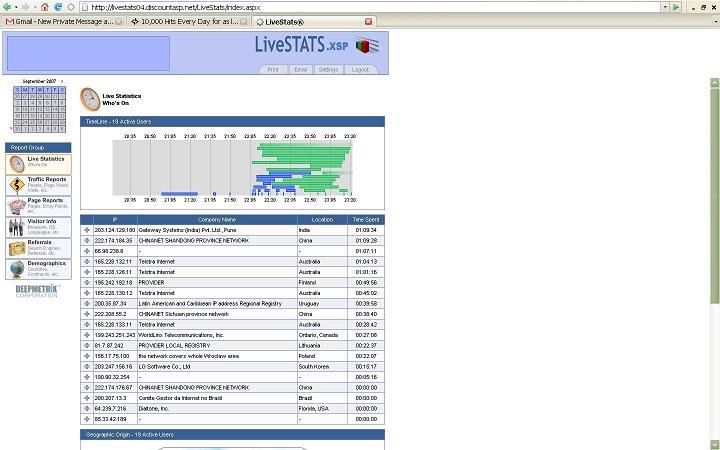
Task: Open the address bar history dropdown
Action: click(x=665, y=7)
